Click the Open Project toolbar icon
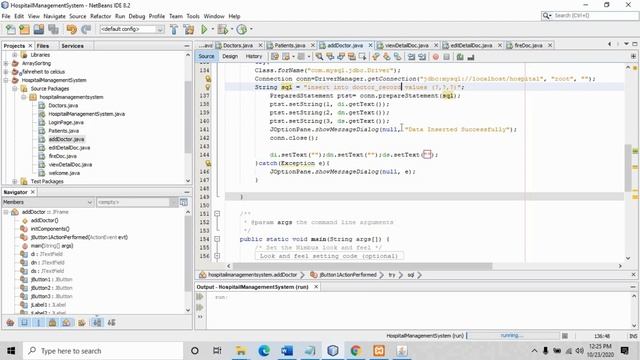640x360 pixels. [39, 29]
